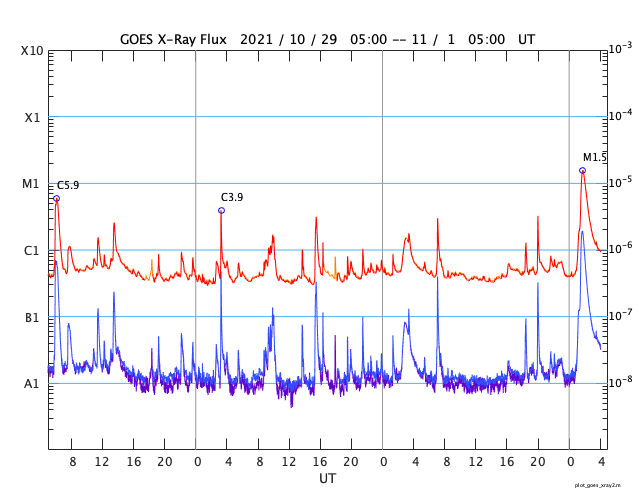Click the plot_goes_xray2.m footer text

point(598,485)
